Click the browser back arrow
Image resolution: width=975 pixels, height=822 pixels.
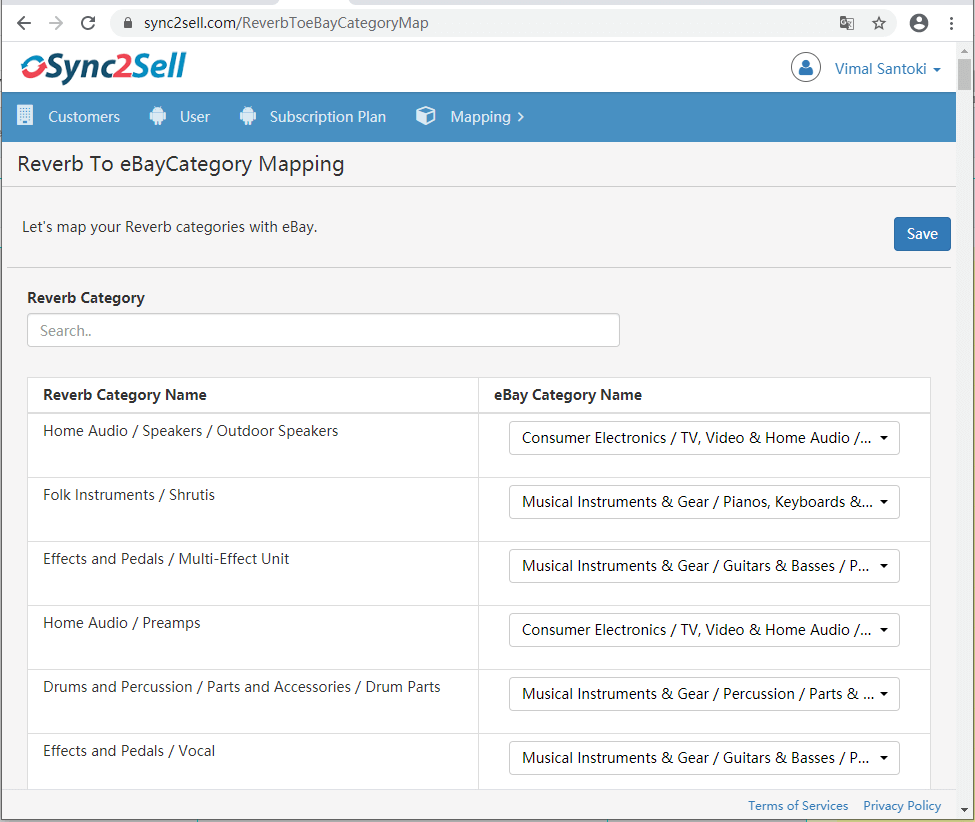pyautogui.click(x=24, y=23)
